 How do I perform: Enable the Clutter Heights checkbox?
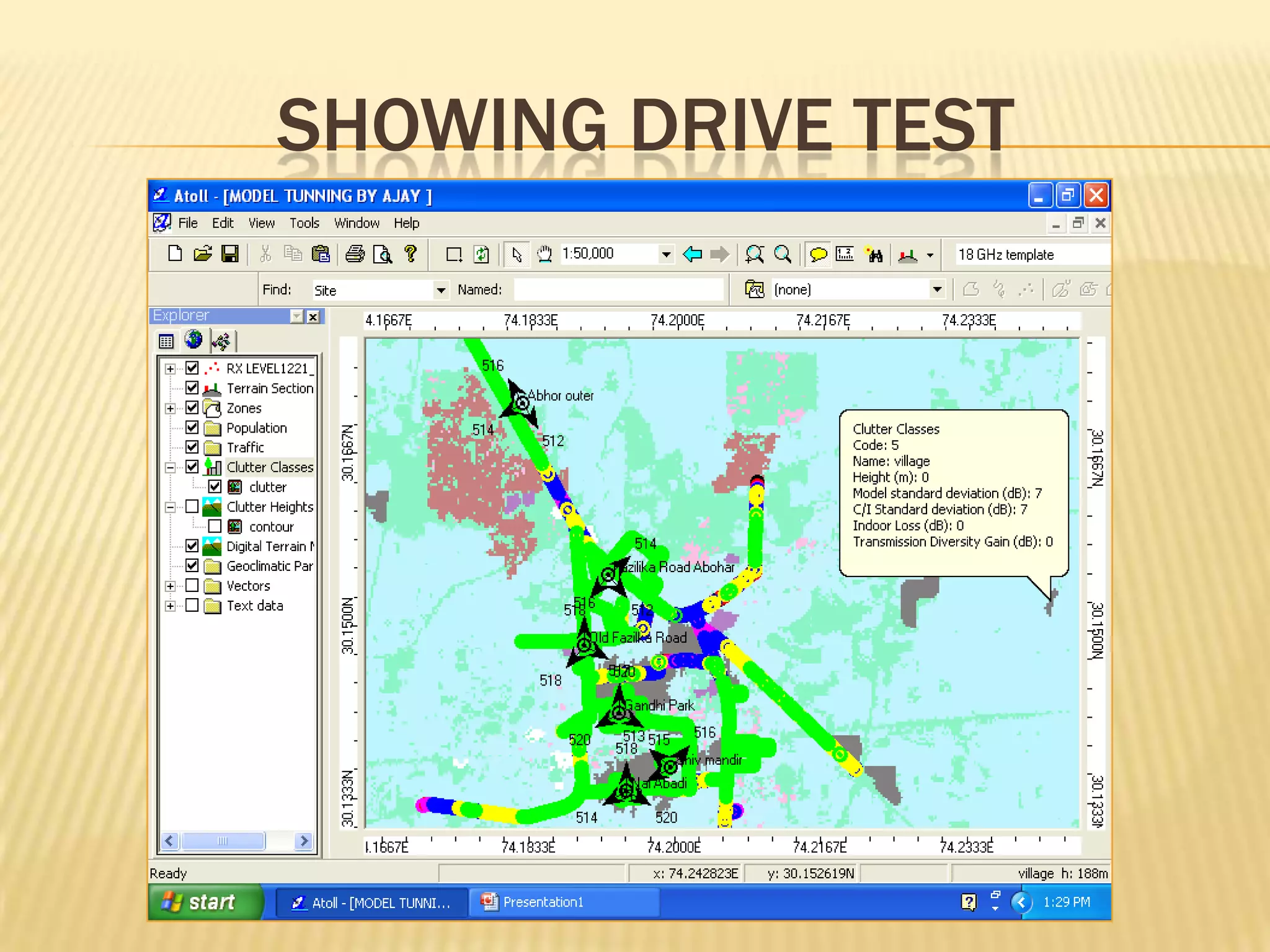point(192,507)
